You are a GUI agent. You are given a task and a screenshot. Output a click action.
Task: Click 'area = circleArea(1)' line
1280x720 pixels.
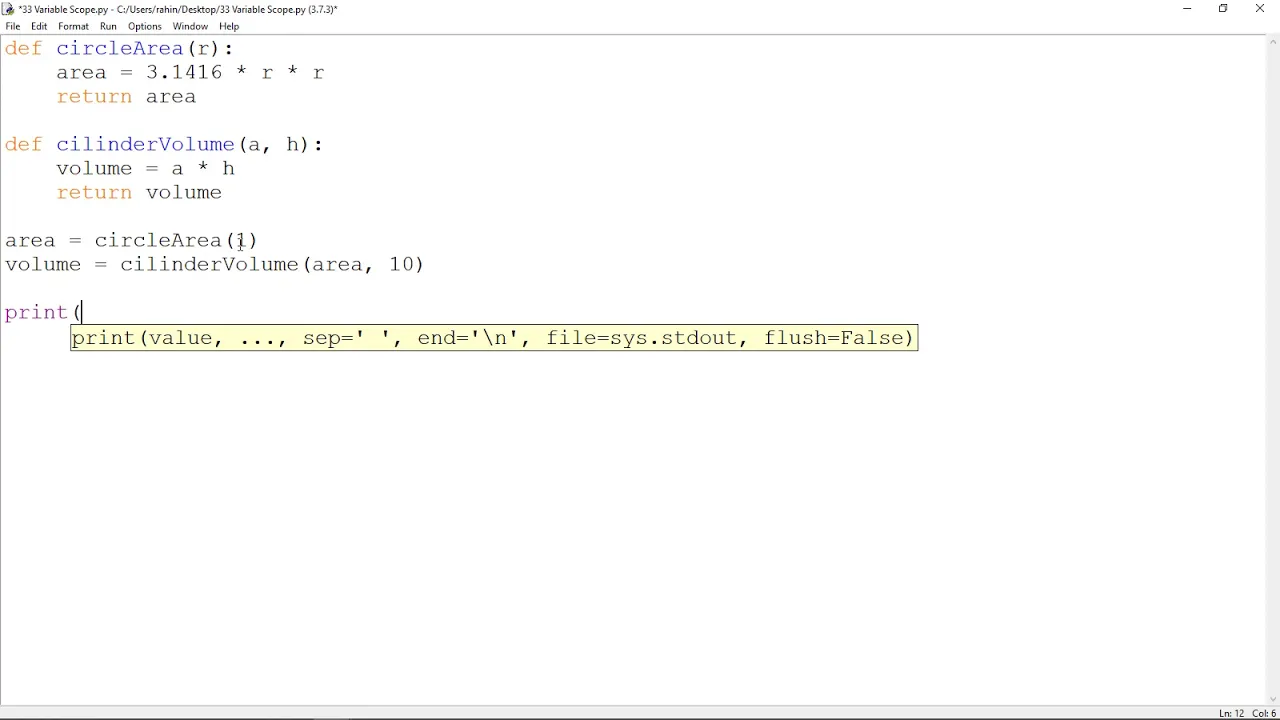pyautogui.click(x=131, y=240)
